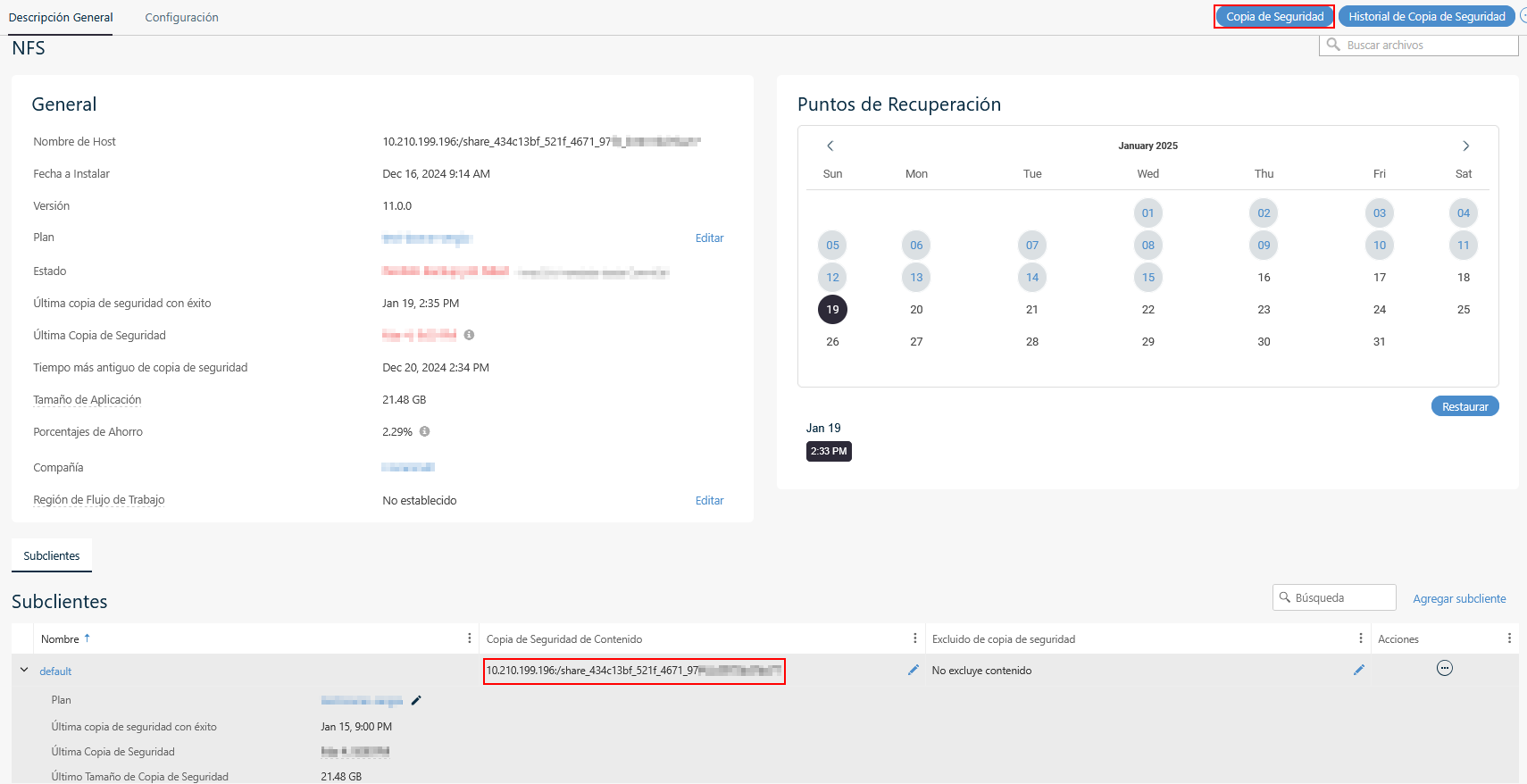Edit the Región de Flujo de Trabajo
The height and width of the screenshot is (784, 1527).
pyautogui.click(x=709, y=500)
